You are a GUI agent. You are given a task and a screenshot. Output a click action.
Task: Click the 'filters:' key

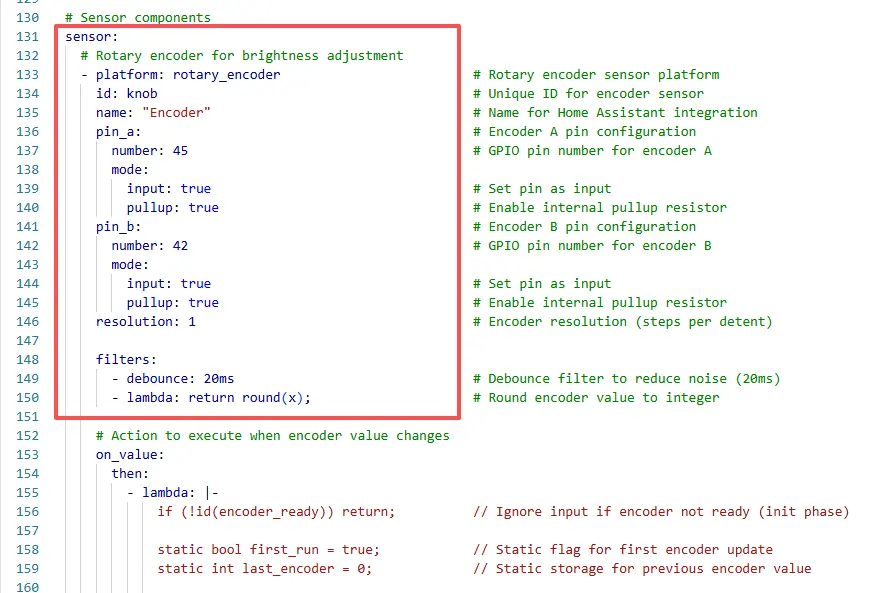(x=126, y=359)
